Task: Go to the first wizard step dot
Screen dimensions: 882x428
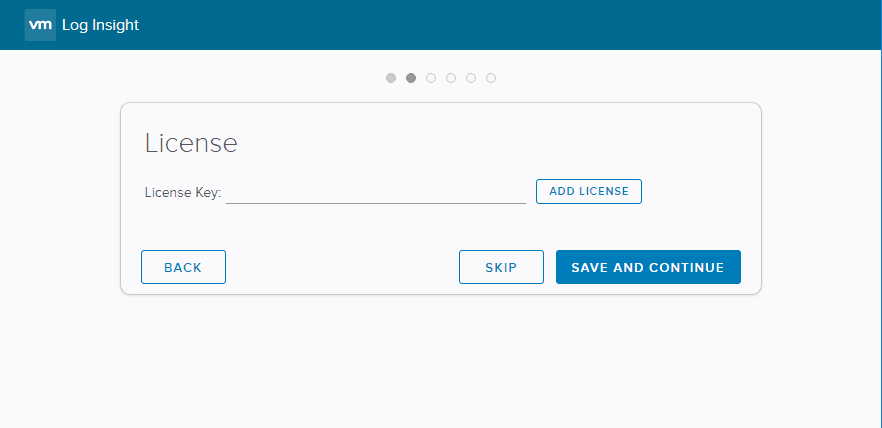Action: 391,78
